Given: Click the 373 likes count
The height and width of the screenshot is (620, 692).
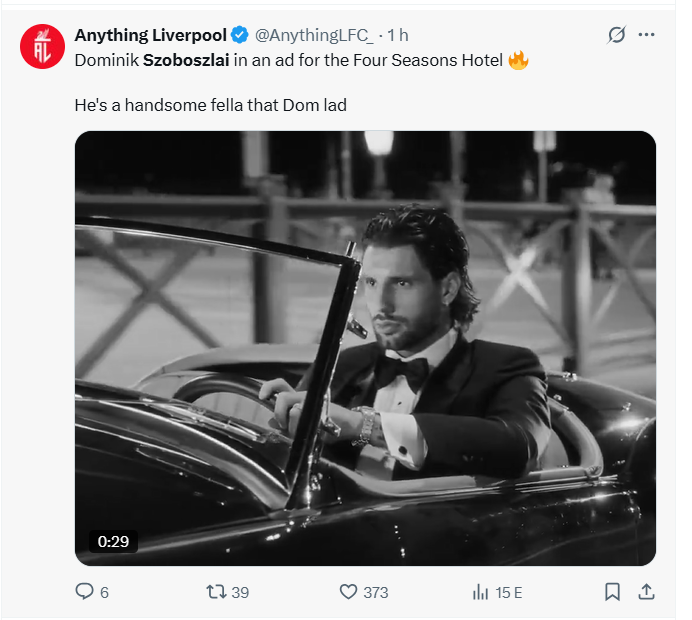Looking at the screenshot, I should (x=375, y=593).
